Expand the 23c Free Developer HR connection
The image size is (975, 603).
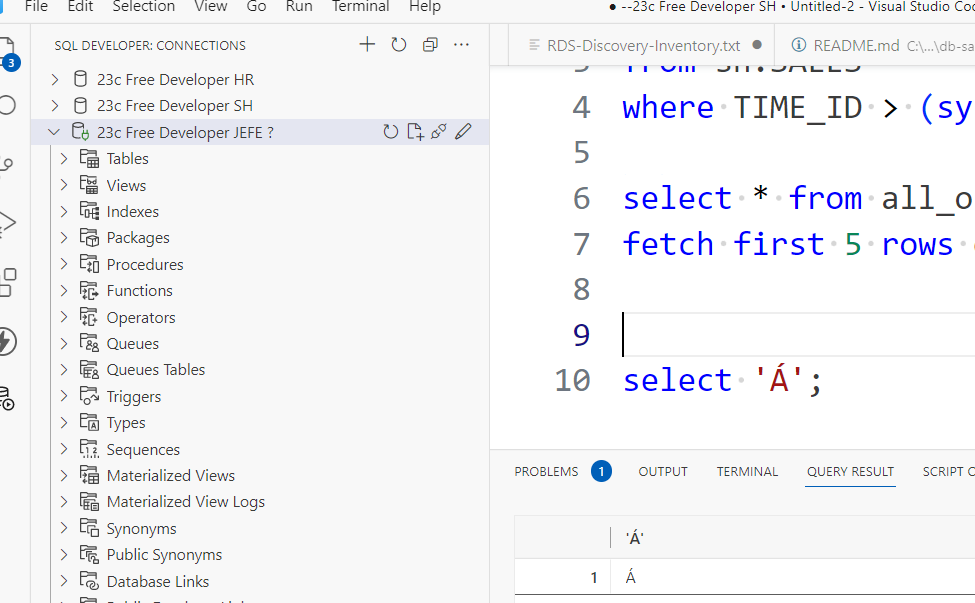(x=55, y=79)
